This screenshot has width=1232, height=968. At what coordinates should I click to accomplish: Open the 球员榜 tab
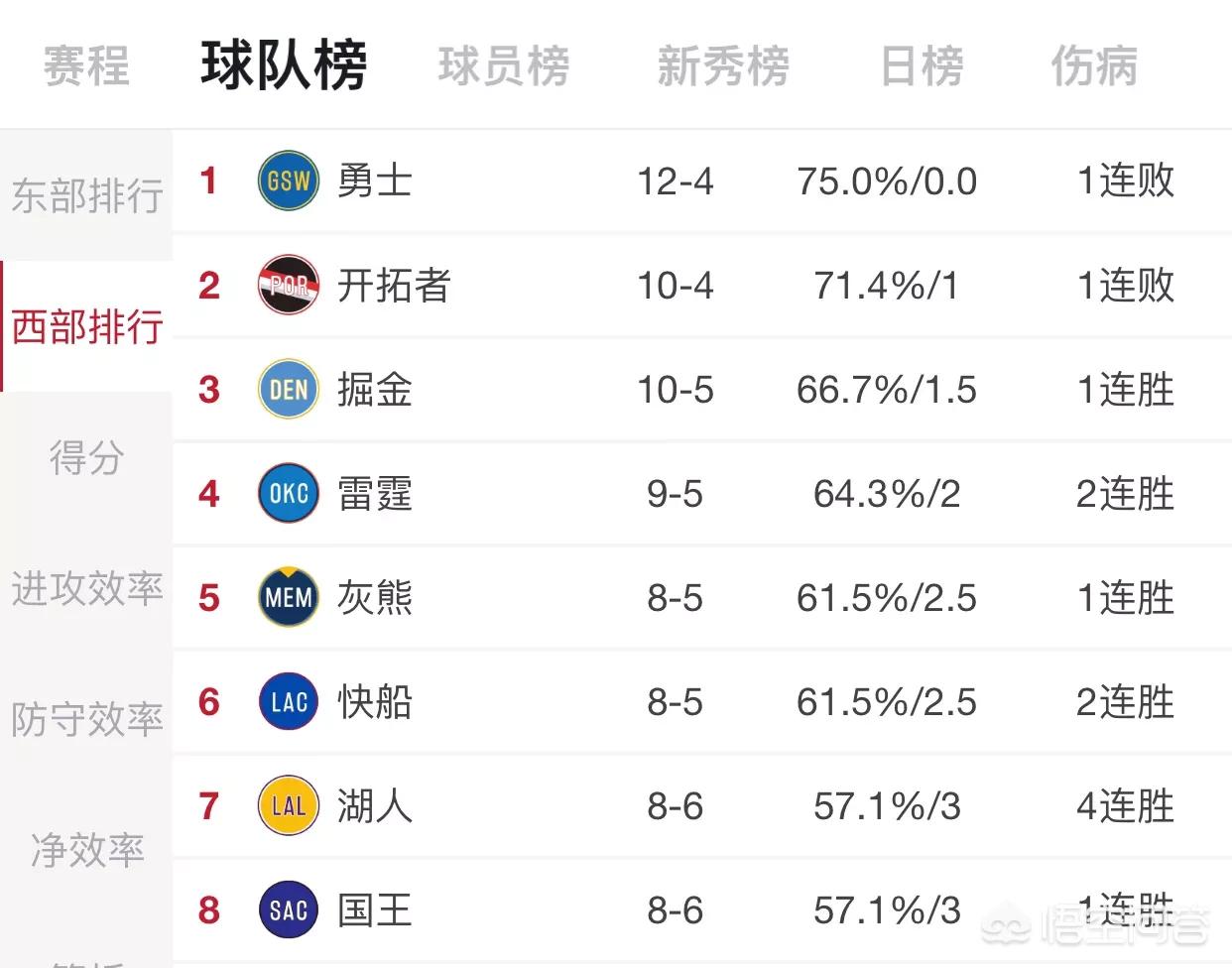(x=504, y=66)
